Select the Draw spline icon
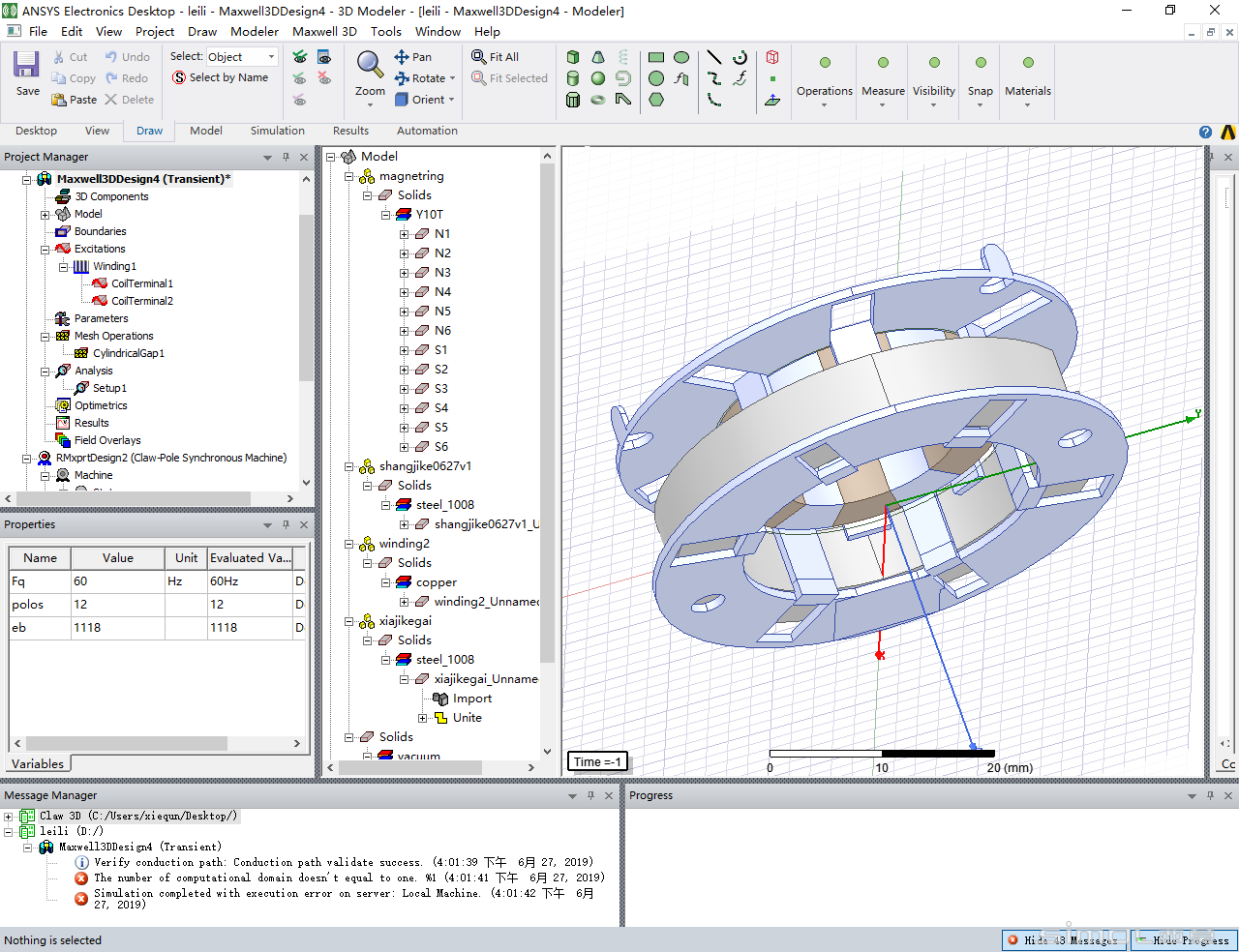Viewport: 1239px width, 952px height. [714, 78]
